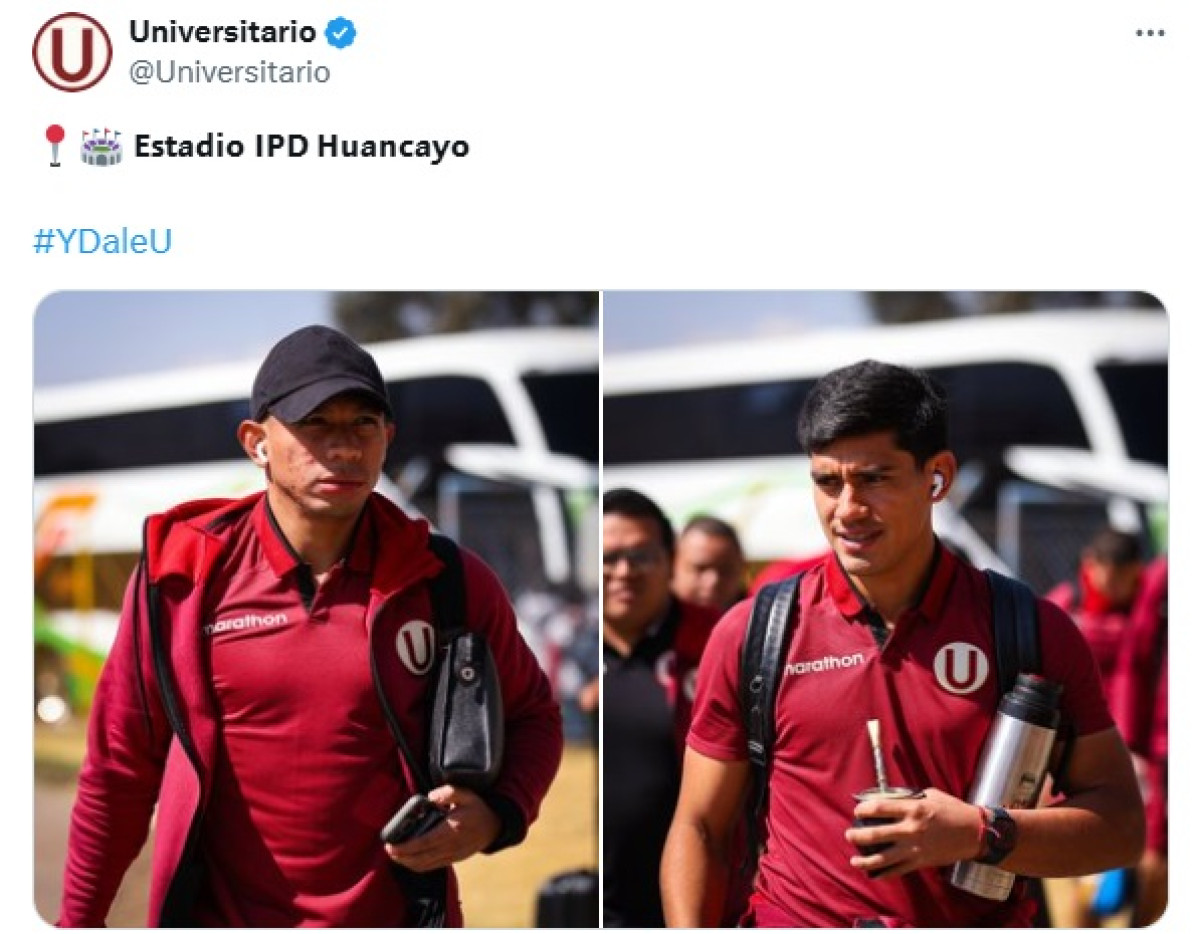
Task: Follow the #YDaleU hashtag
Action: click(103, 241)
